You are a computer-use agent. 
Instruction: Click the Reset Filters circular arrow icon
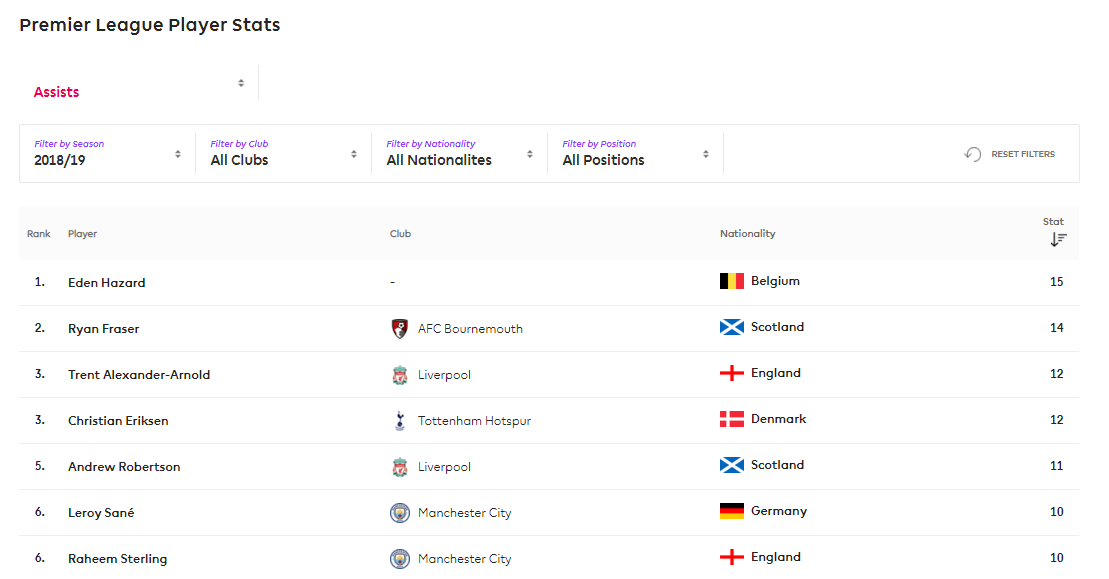point(973,154)
